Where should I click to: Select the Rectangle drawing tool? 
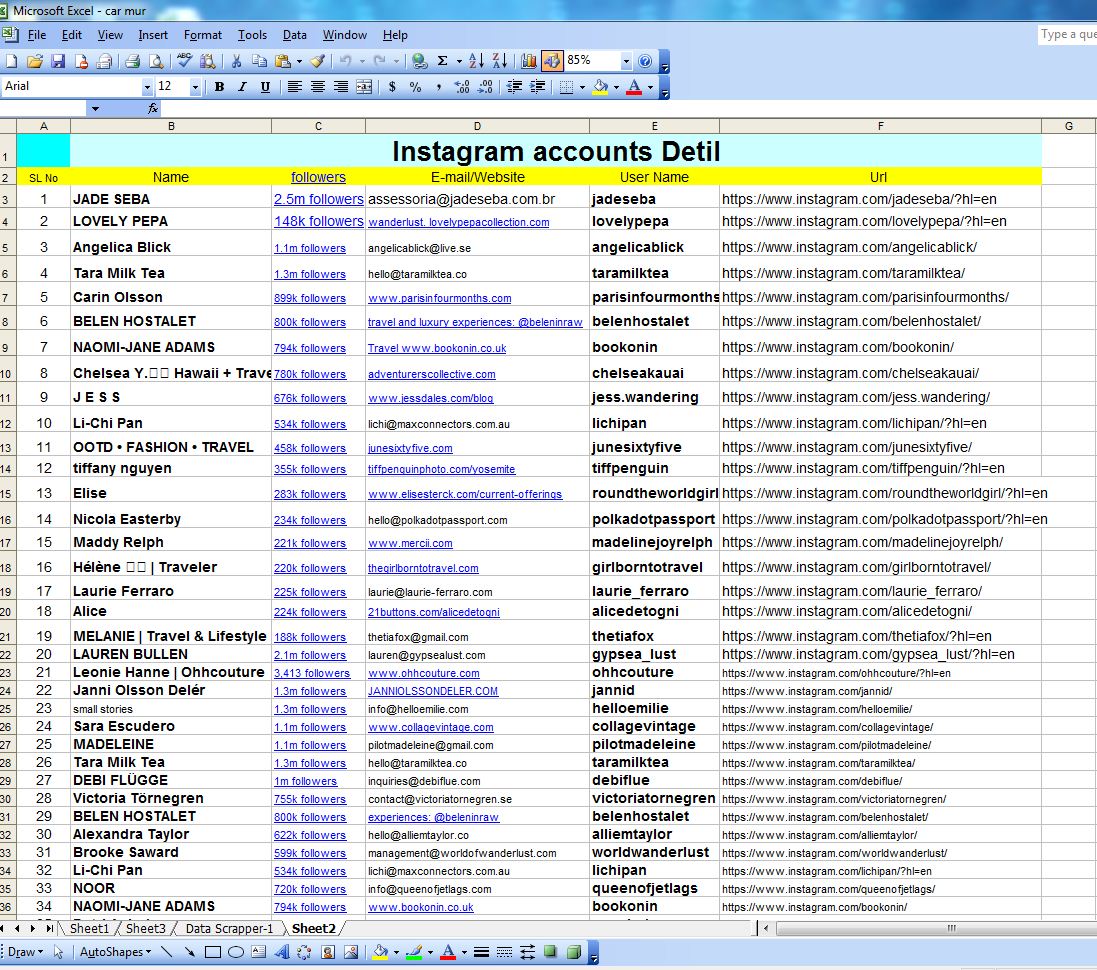212,952
